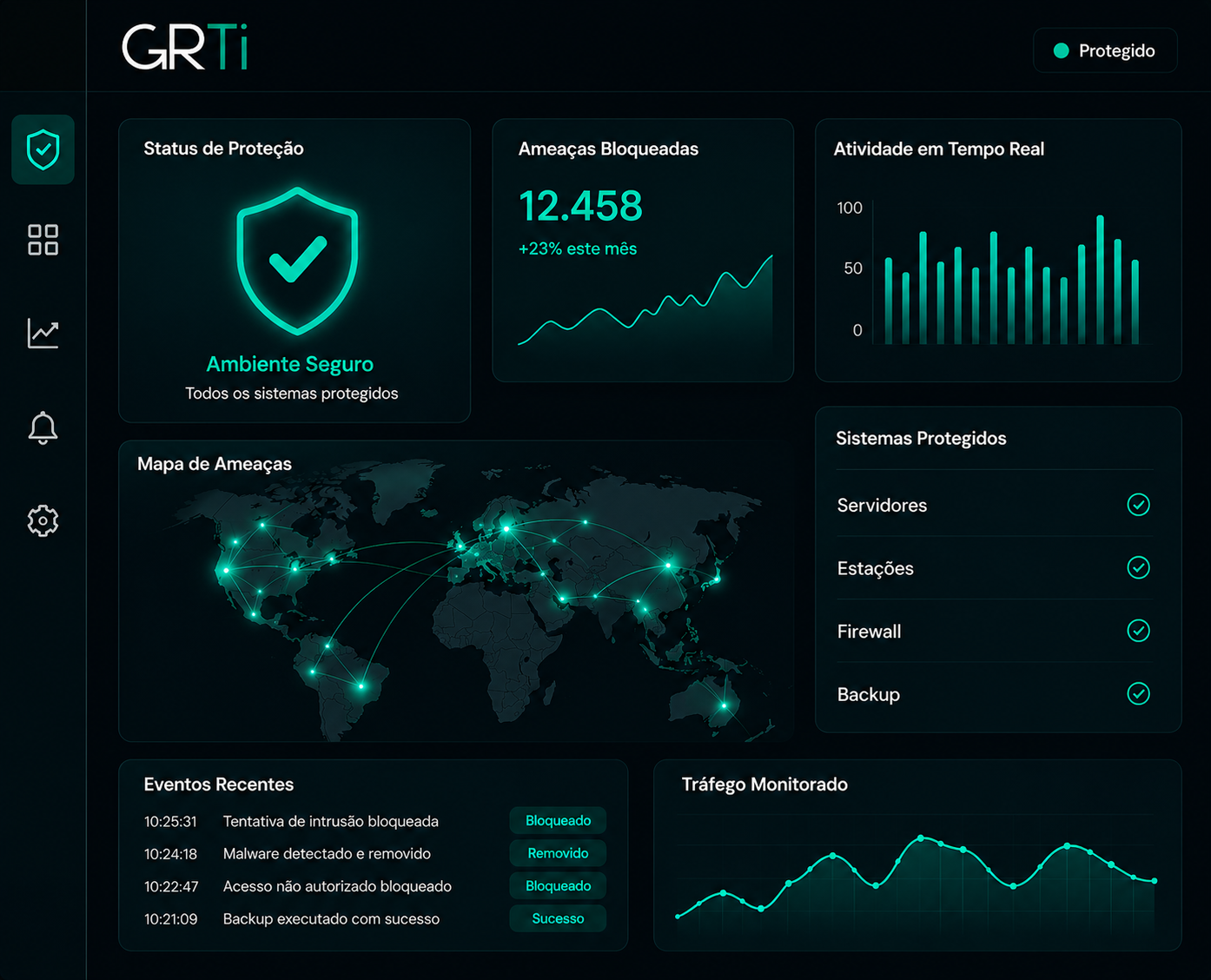The height and width of the screenshot is (980, 1211).
Task: Click the GRTi logo
Action: [185, 47]
